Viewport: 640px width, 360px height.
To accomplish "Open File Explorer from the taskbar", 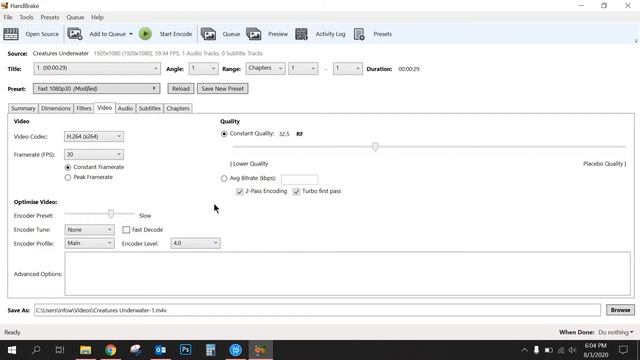I will point(85,350).
